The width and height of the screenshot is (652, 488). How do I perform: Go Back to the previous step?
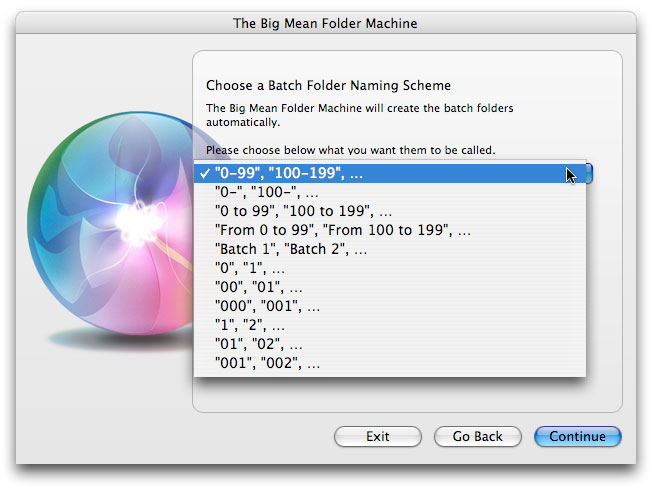(x=477, y=436)
